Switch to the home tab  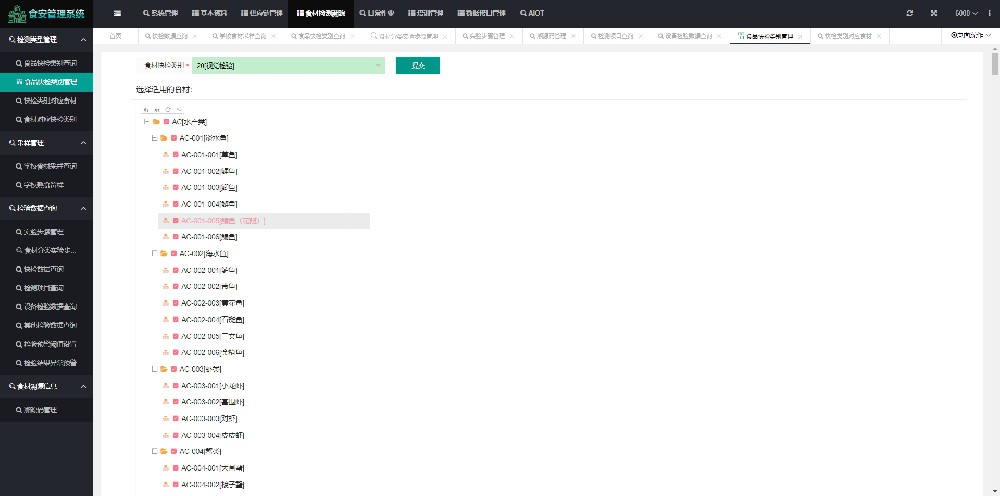(x=116, y=35)
